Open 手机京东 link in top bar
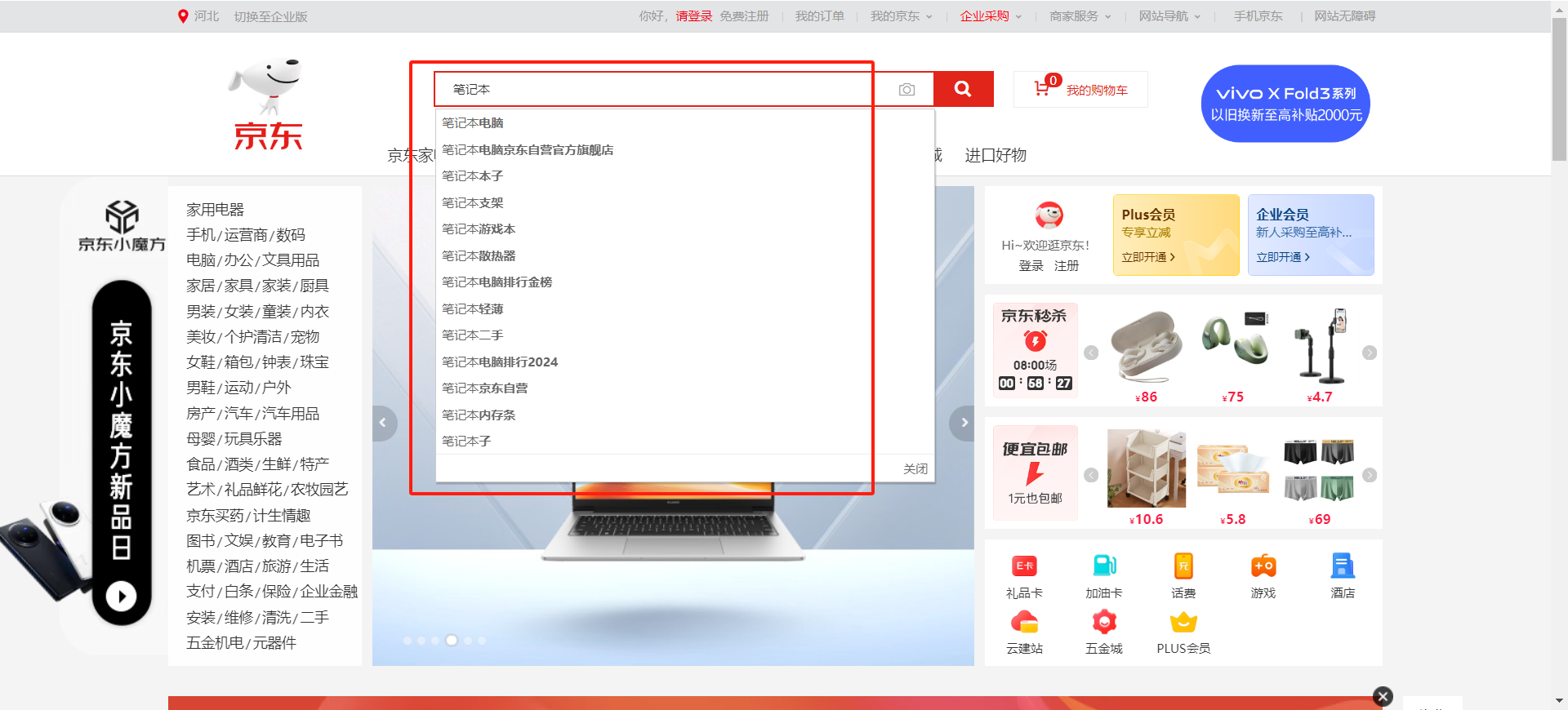This screenshot has width=1568, height=710. (x=1258, y=16)
